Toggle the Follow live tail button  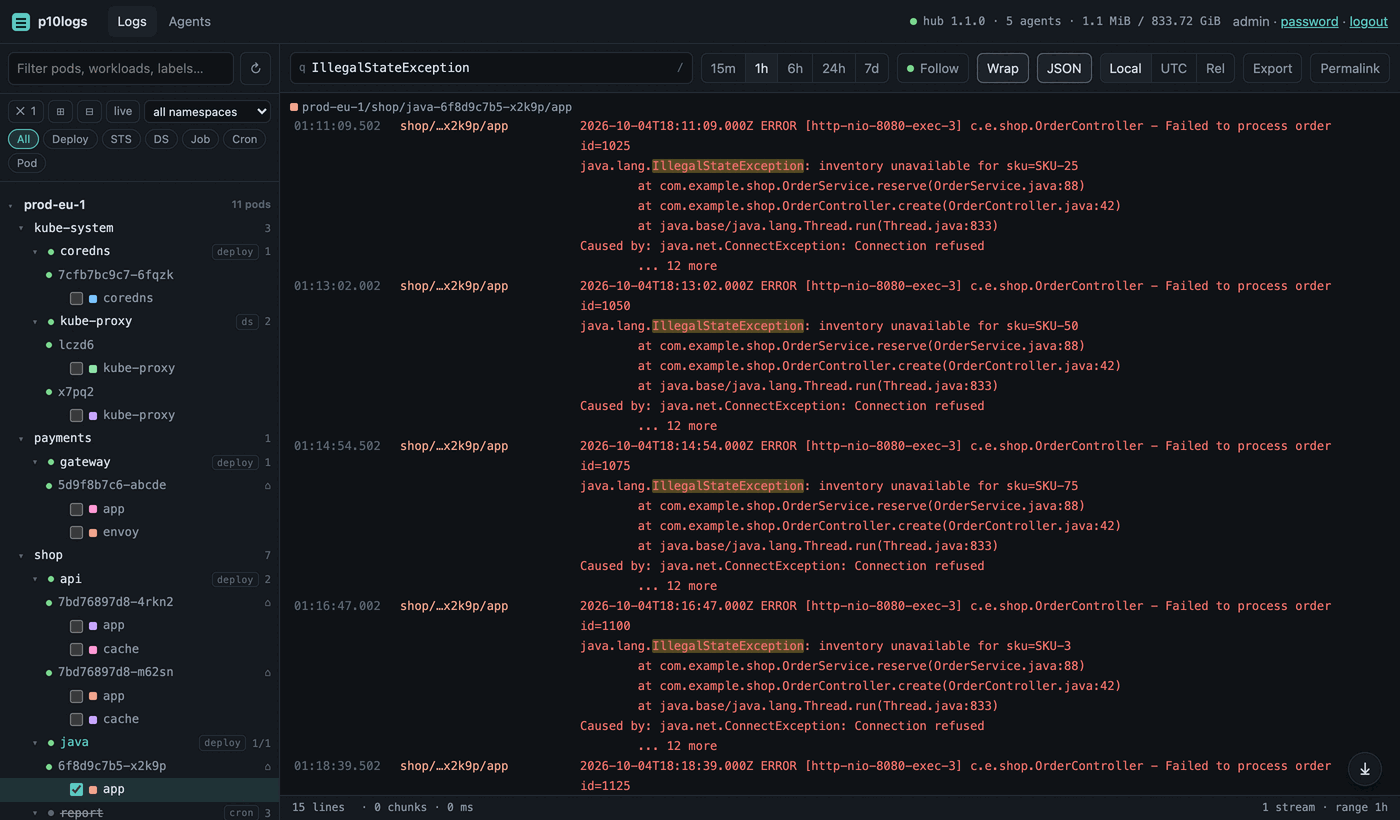932,68
